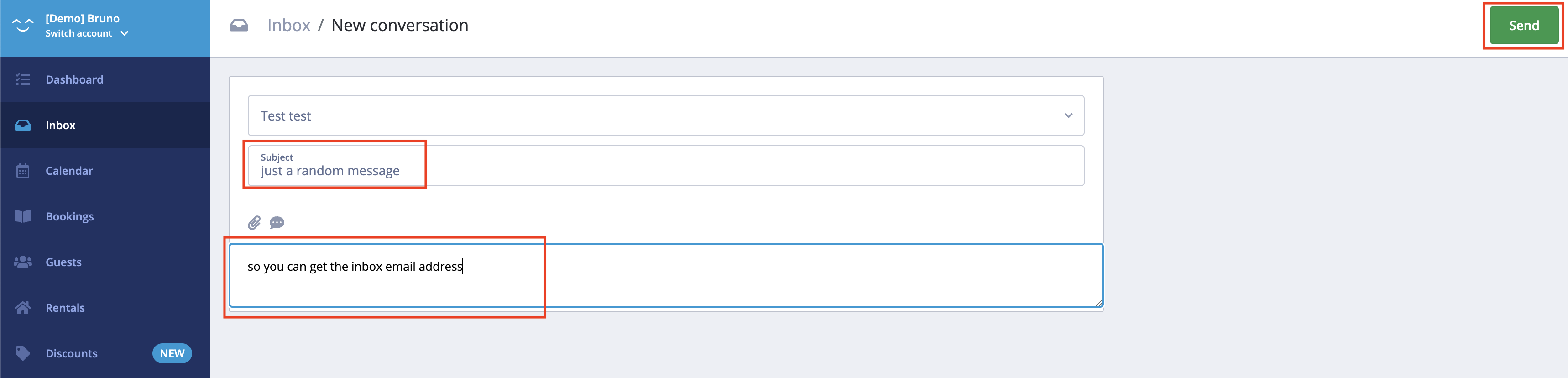Click the paperclip attachment icon
Image resolution: width=1568 pixels, height=378 pixels.
pos(254,223)
